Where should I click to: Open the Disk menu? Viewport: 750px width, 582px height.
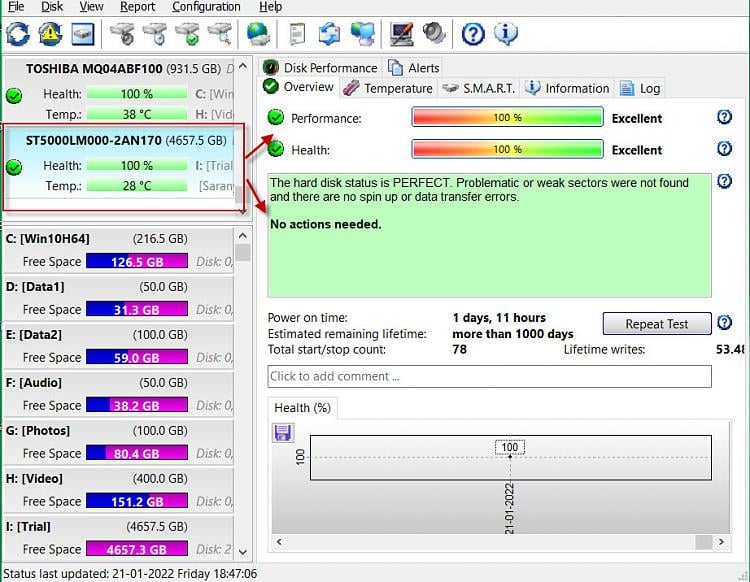click(52, 7)
